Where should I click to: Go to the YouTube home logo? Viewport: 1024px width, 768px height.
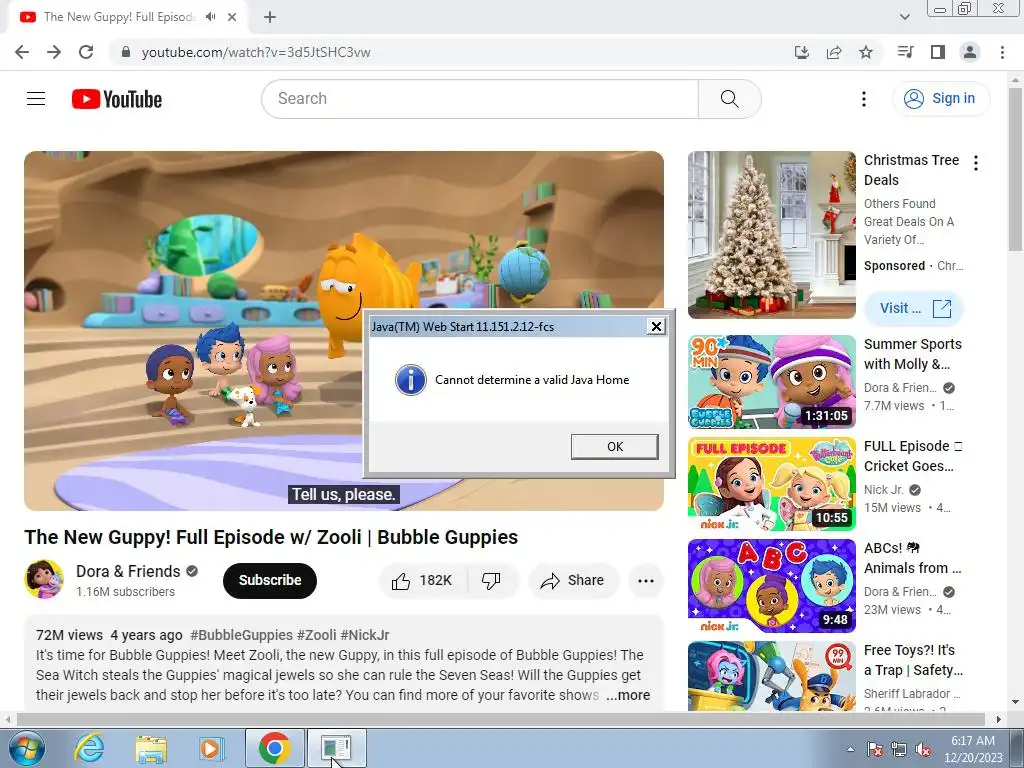click(x=117, y=99)
